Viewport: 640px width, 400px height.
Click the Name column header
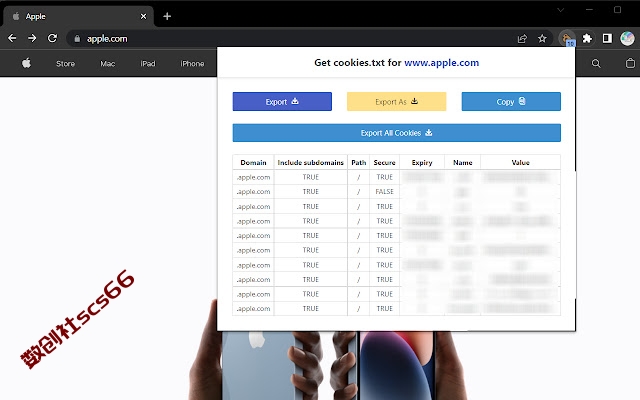pos(462,162)
